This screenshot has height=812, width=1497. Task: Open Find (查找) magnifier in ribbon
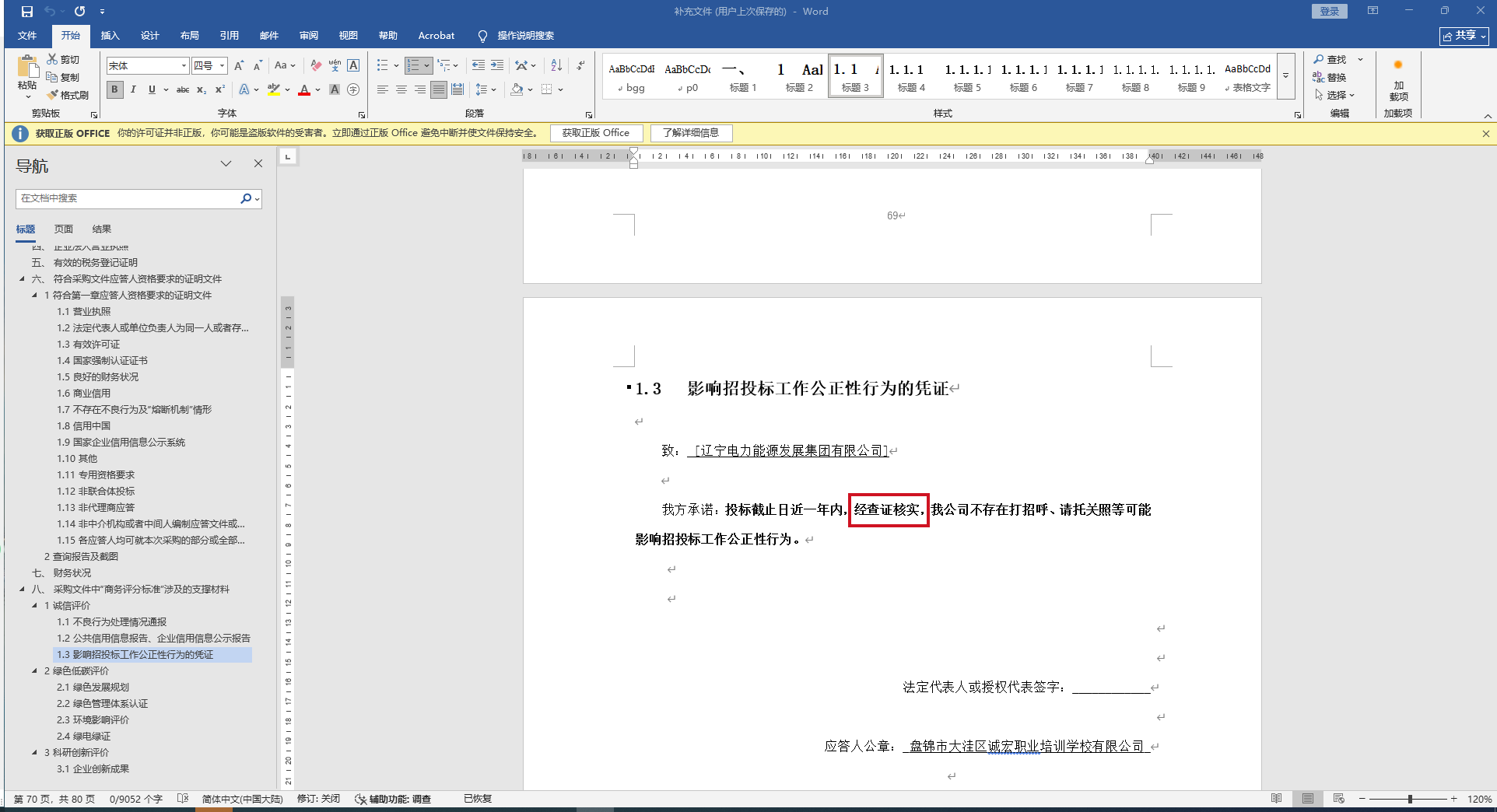click(1330, 60)
